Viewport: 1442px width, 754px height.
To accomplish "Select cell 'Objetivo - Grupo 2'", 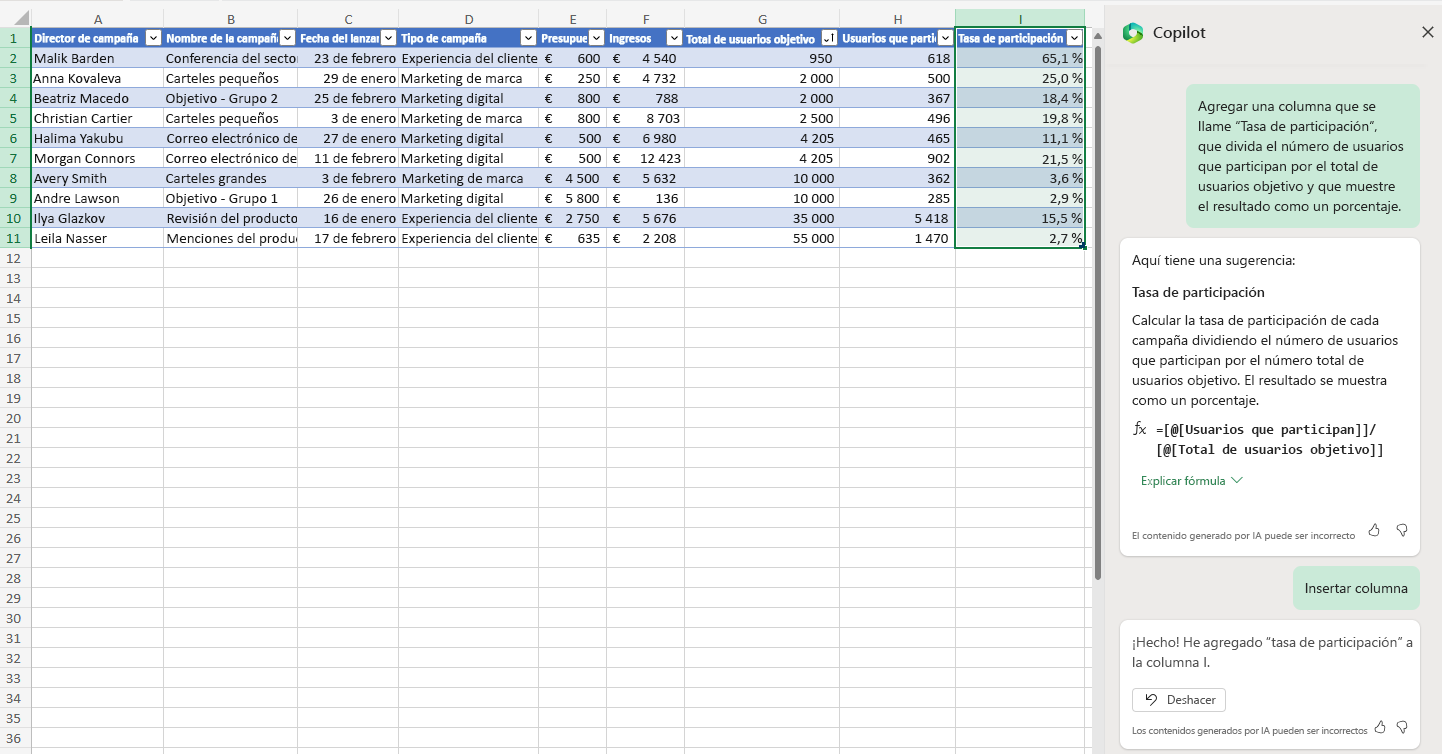I will pos(230,98).
